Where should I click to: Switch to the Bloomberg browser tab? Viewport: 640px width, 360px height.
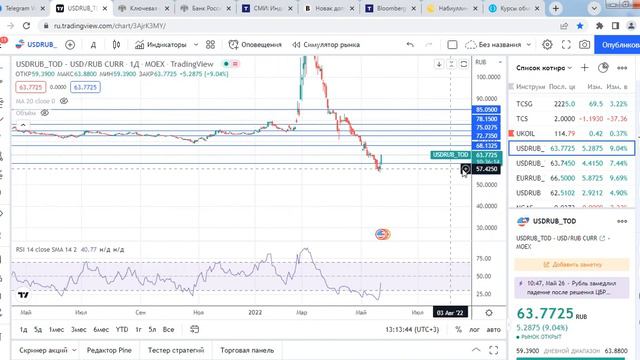pos(391,8)
